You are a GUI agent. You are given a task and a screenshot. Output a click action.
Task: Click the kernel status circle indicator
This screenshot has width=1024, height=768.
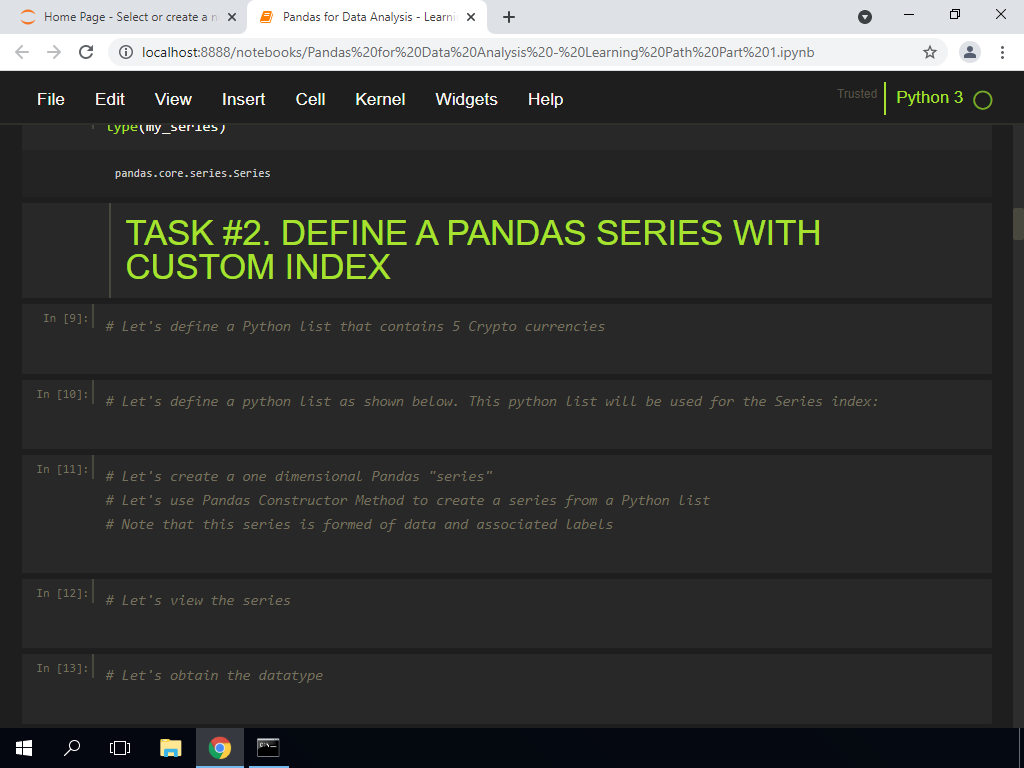(x=981, y=99)
